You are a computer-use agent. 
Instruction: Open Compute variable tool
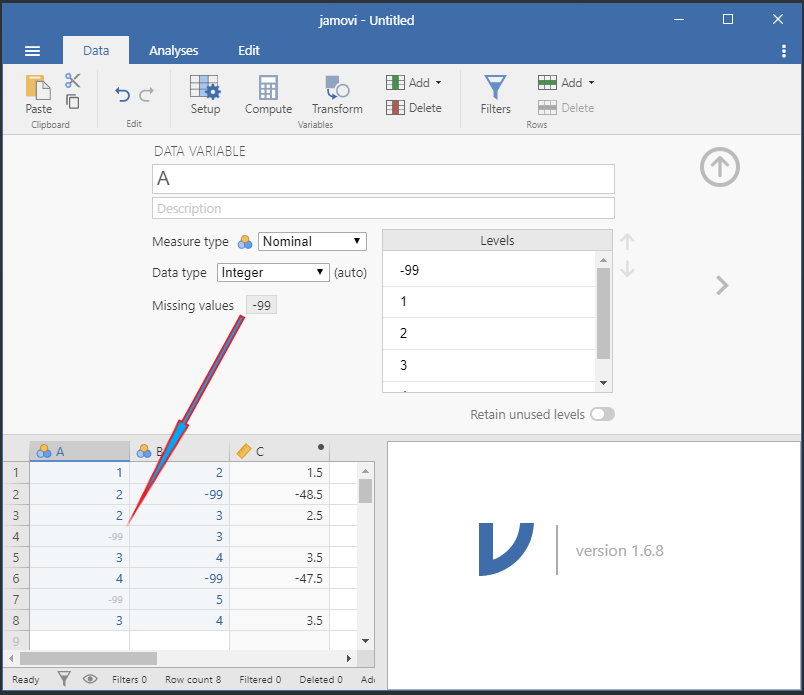(268, 94)
